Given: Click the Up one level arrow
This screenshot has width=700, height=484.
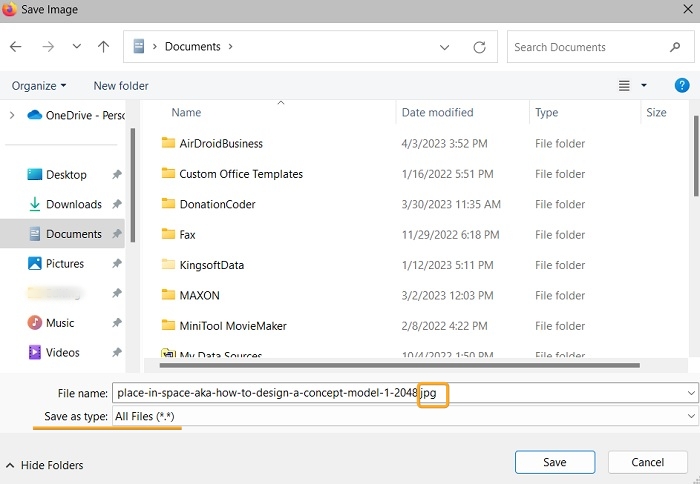Looking at the screenshot, I should tap(104, 47).
